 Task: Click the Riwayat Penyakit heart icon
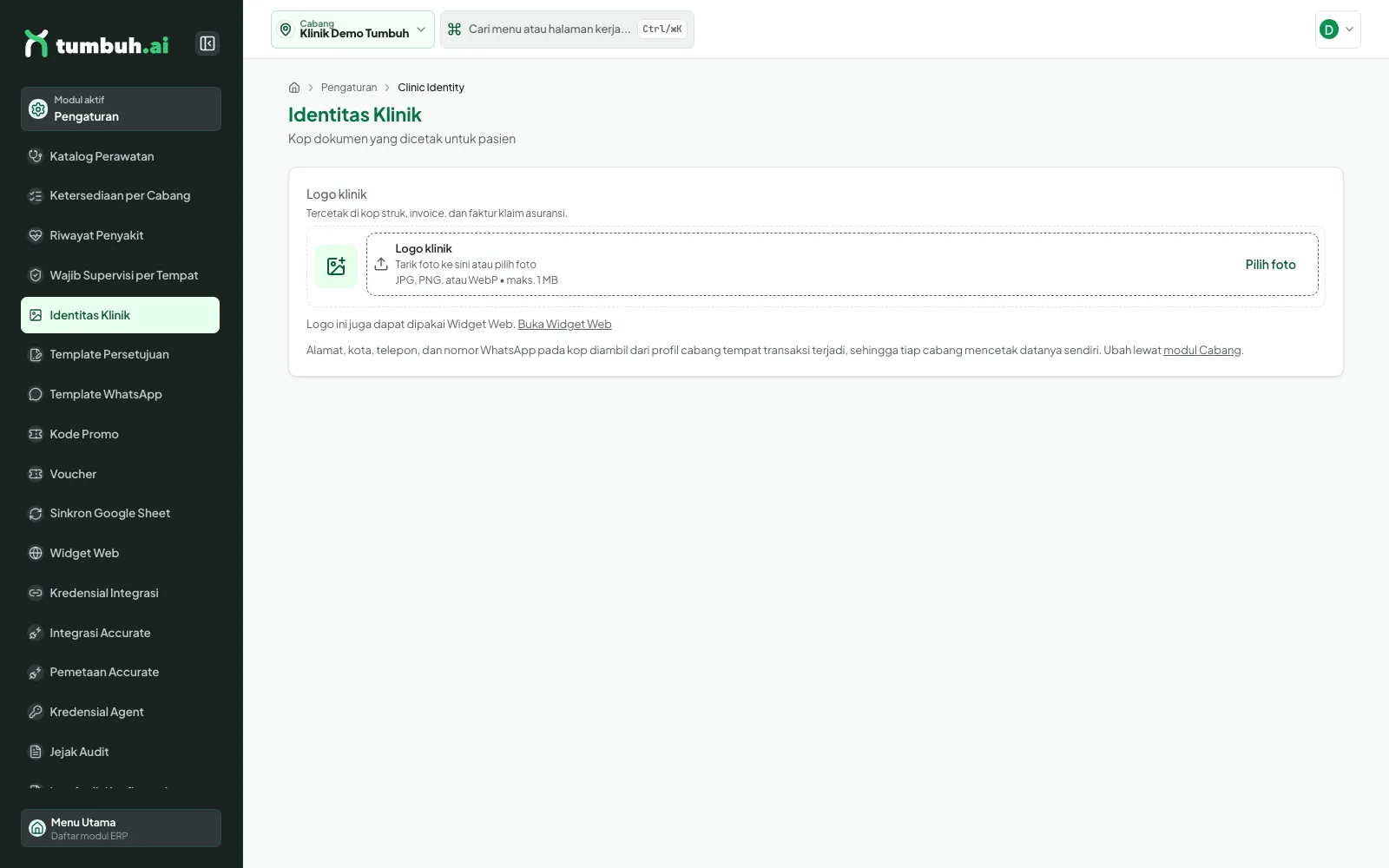pos(36,235)
